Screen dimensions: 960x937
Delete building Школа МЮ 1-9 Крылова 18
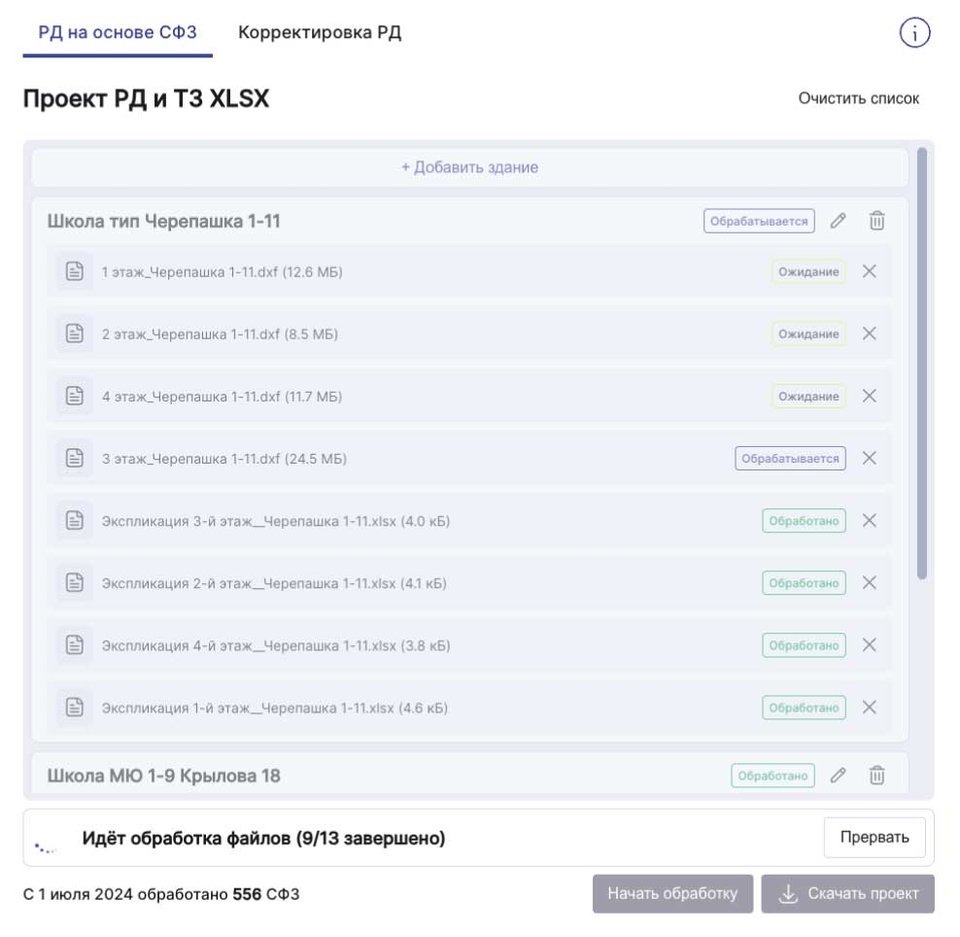(877, 775)
